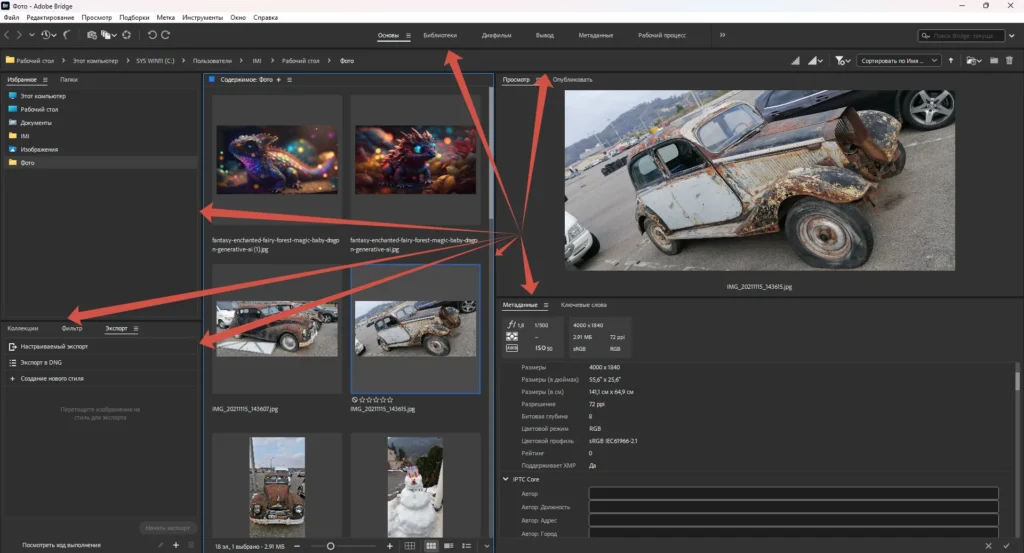Open Сортировать по Имя dropdown
The height and width of the screenshot is (553, 1024).
coord(898,61)
